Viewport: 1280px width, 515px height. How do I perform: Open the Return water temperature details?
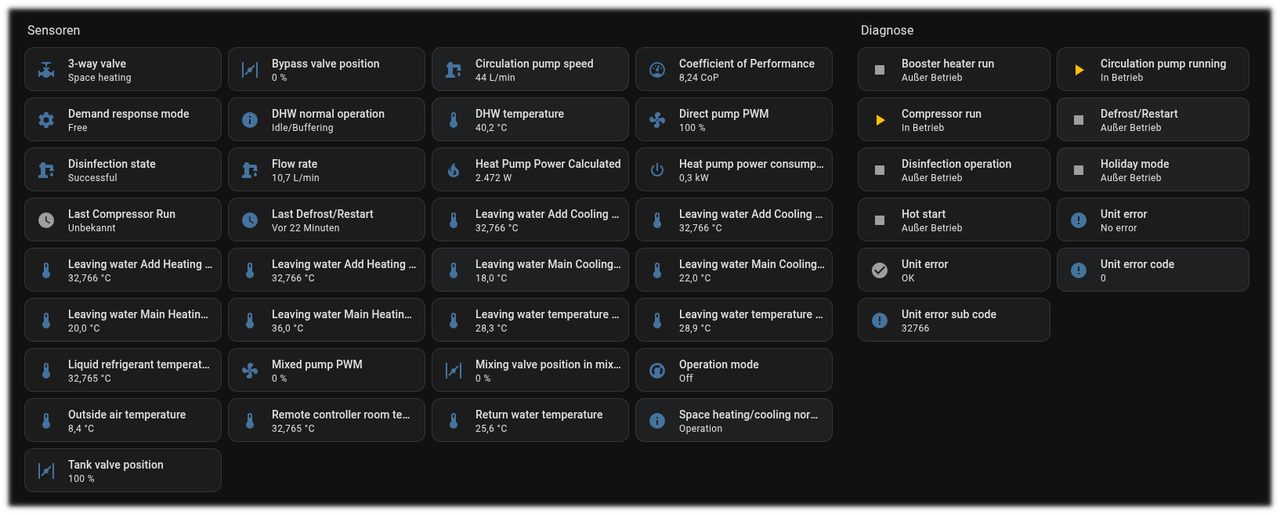click(530, 421)
